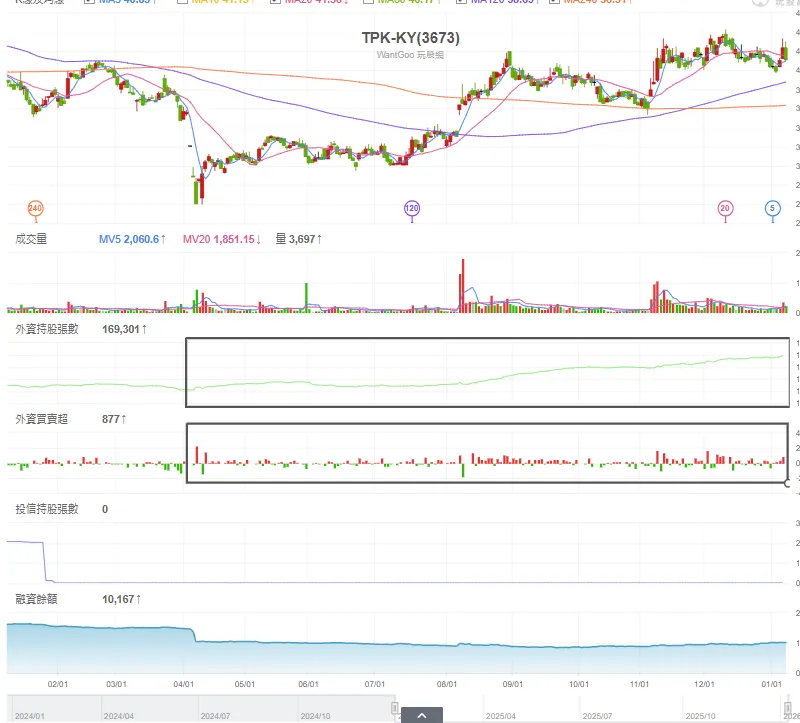
Task: Click 2024/04 in the range navigator
Action: click(119, 716)
